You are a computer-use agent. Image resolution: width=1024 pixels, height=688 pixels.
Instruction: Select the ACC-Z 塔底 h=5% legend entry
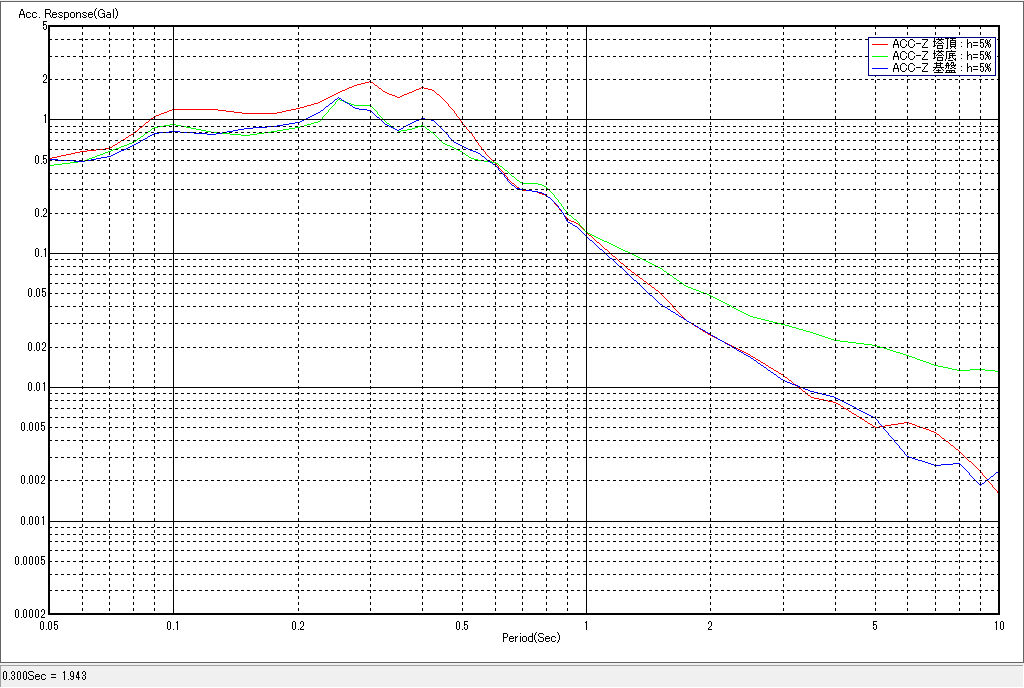tap(940, 56)
